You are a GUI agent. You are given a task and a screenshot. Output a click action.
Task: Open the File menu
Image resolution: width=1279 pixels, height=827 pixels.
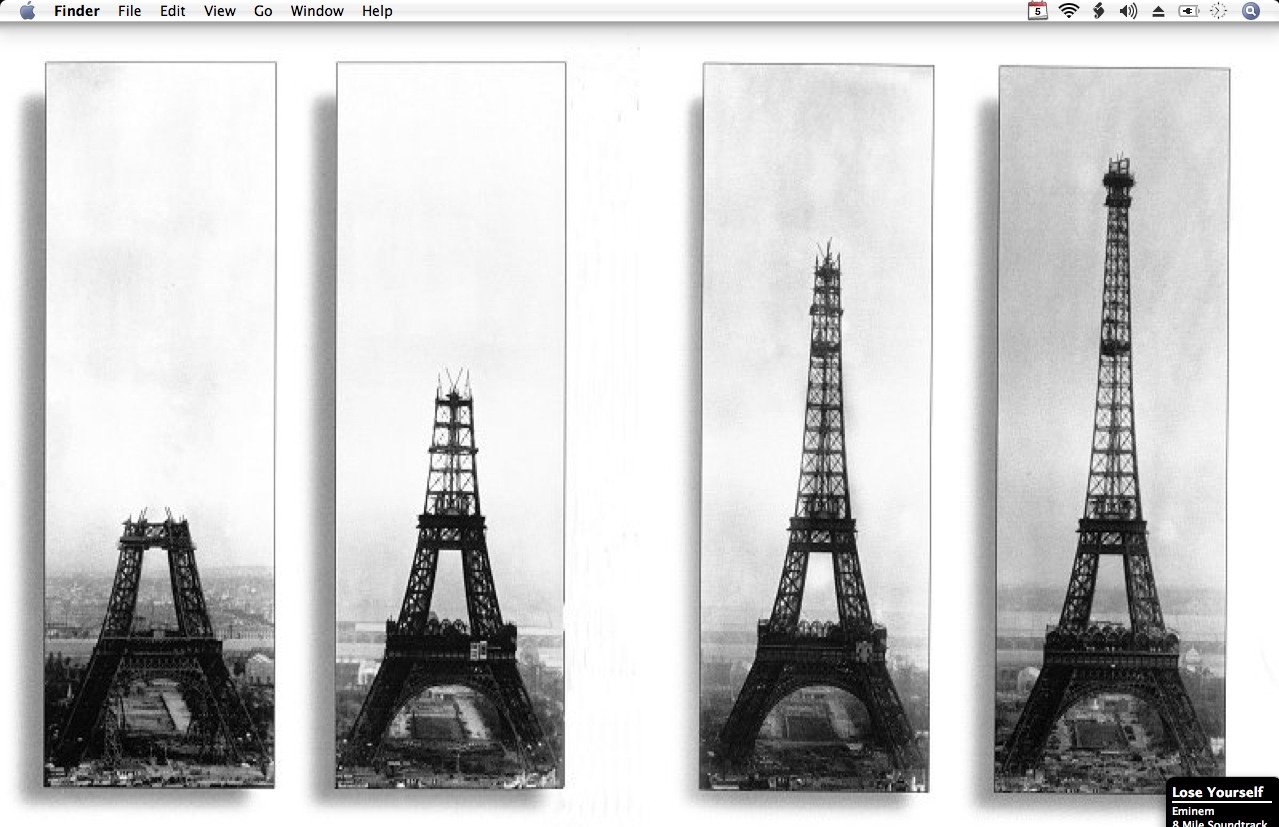pyautogui.click(x=129, y=11)
